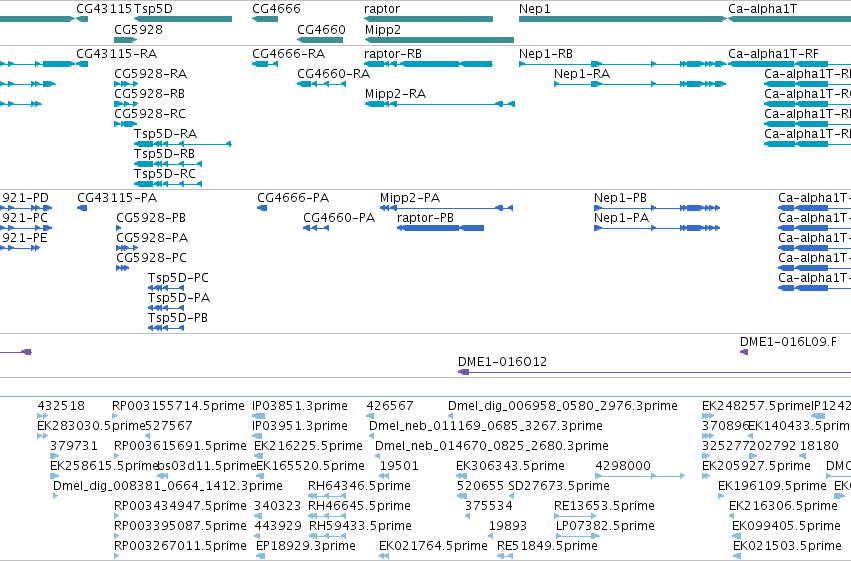Click the Mipp2-RA transcript label
This screenshot has width=851, height=561.
[x=396, y=94]
